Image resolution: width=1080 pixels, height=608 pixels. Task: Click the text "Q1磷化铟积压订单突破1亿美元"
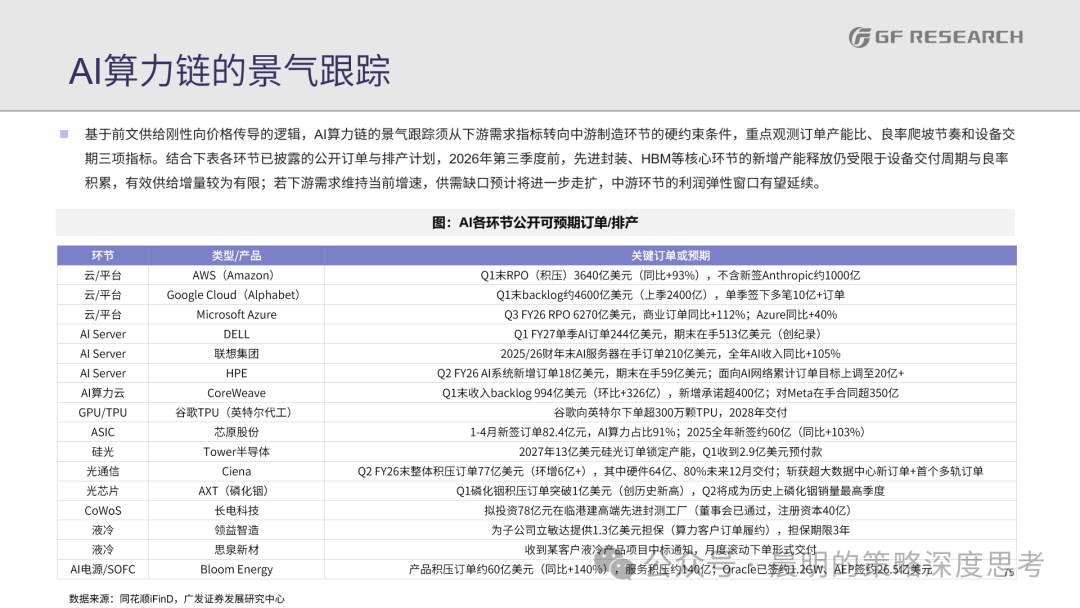(533, 491)
